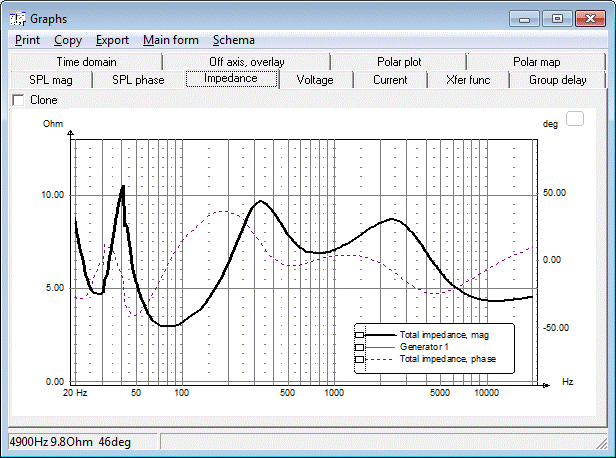Click the '500' frequency axis label
This screenshot has width=616, height=458.
[287, 392]
